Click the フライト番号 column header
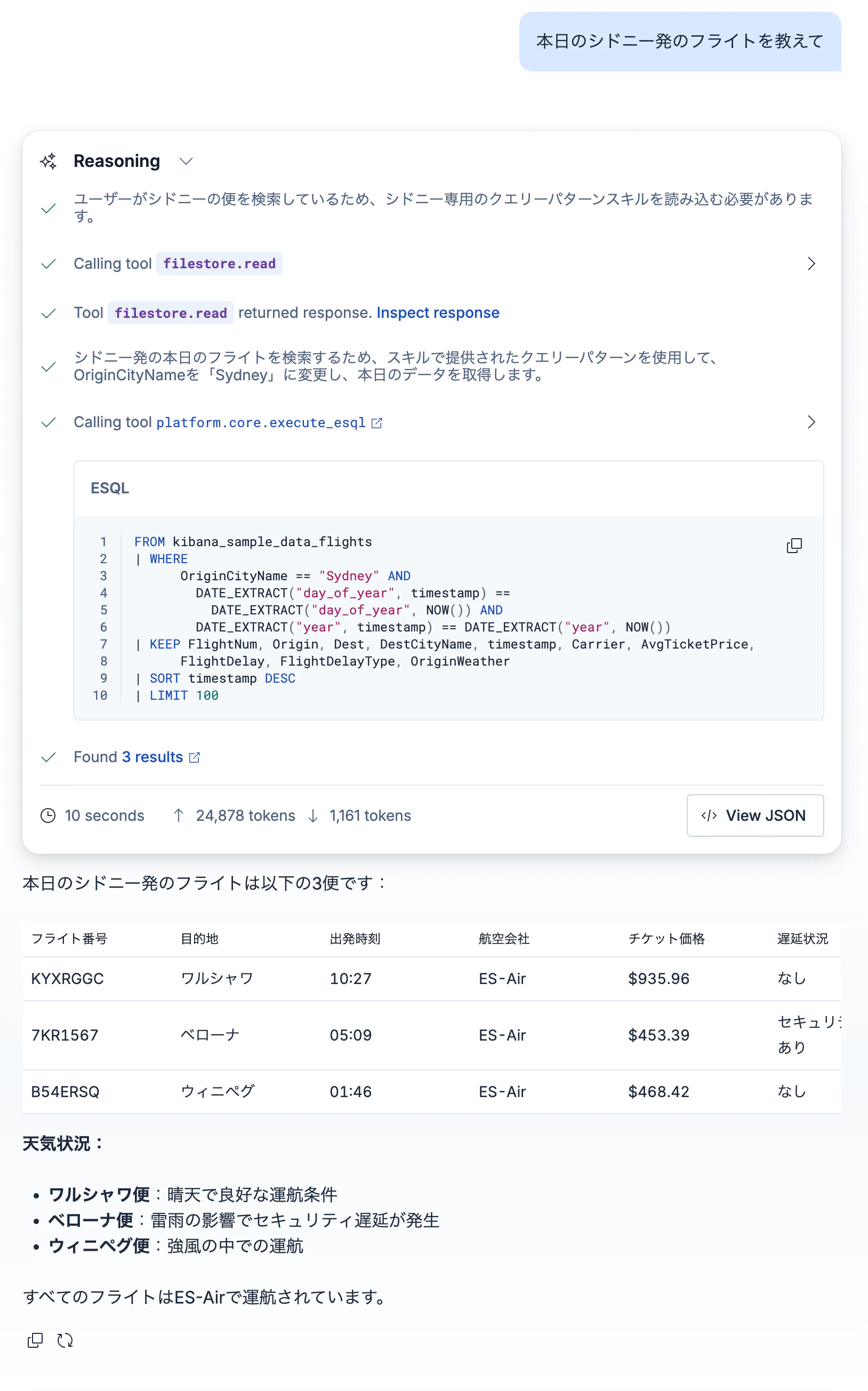This screenshot has width=868, height=1391. pos(69,938)
